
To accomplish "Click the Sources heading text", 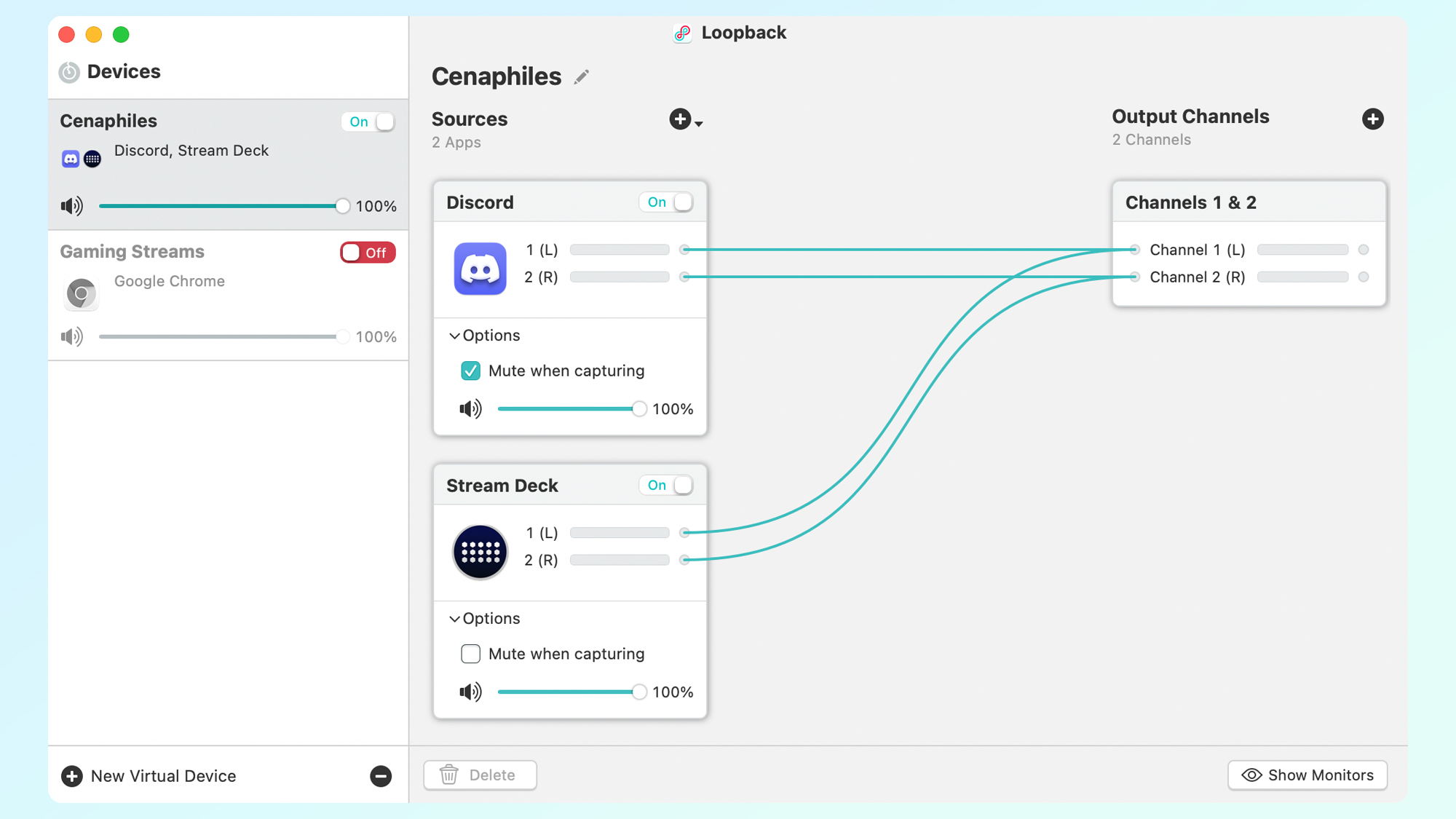I will (x=470, y=119).
